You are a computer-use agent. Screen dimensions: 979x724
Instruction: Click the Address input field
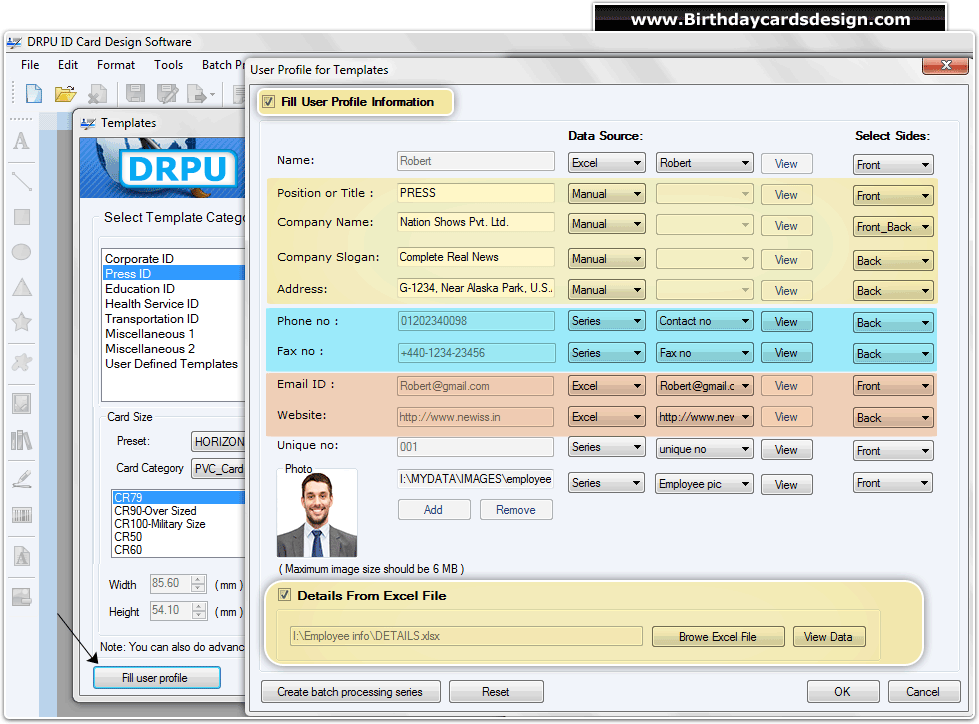tap(475, 288)
